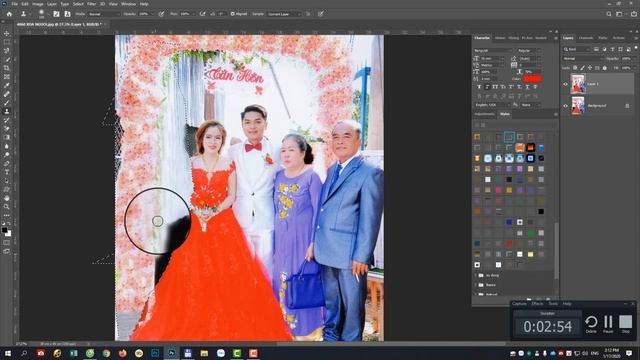640x360 pixels.
Task: Toggle Faux Bold in Character panel
Action: [479, 87]
